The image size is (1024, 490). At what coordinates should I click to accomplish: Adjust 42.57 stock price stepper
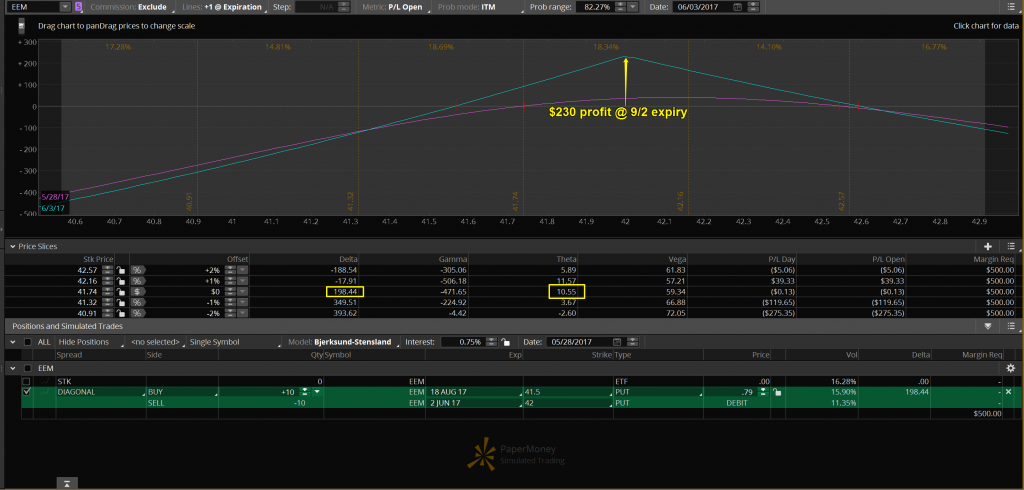click(106, 269)
